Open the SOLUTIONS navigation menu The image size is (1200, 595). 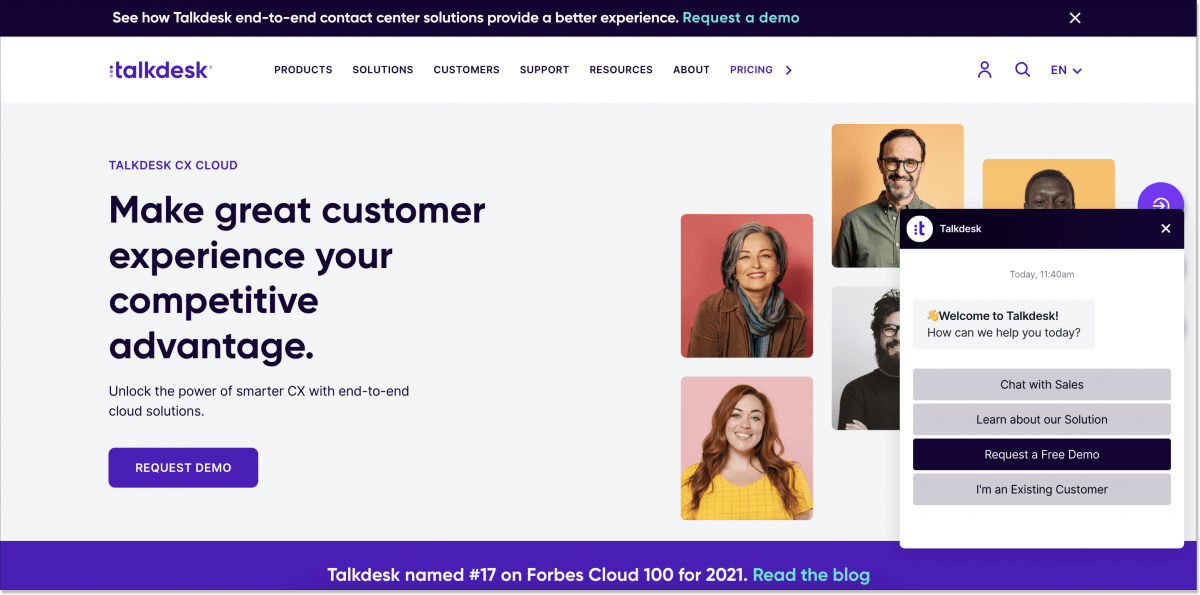(x=382, y=69)
